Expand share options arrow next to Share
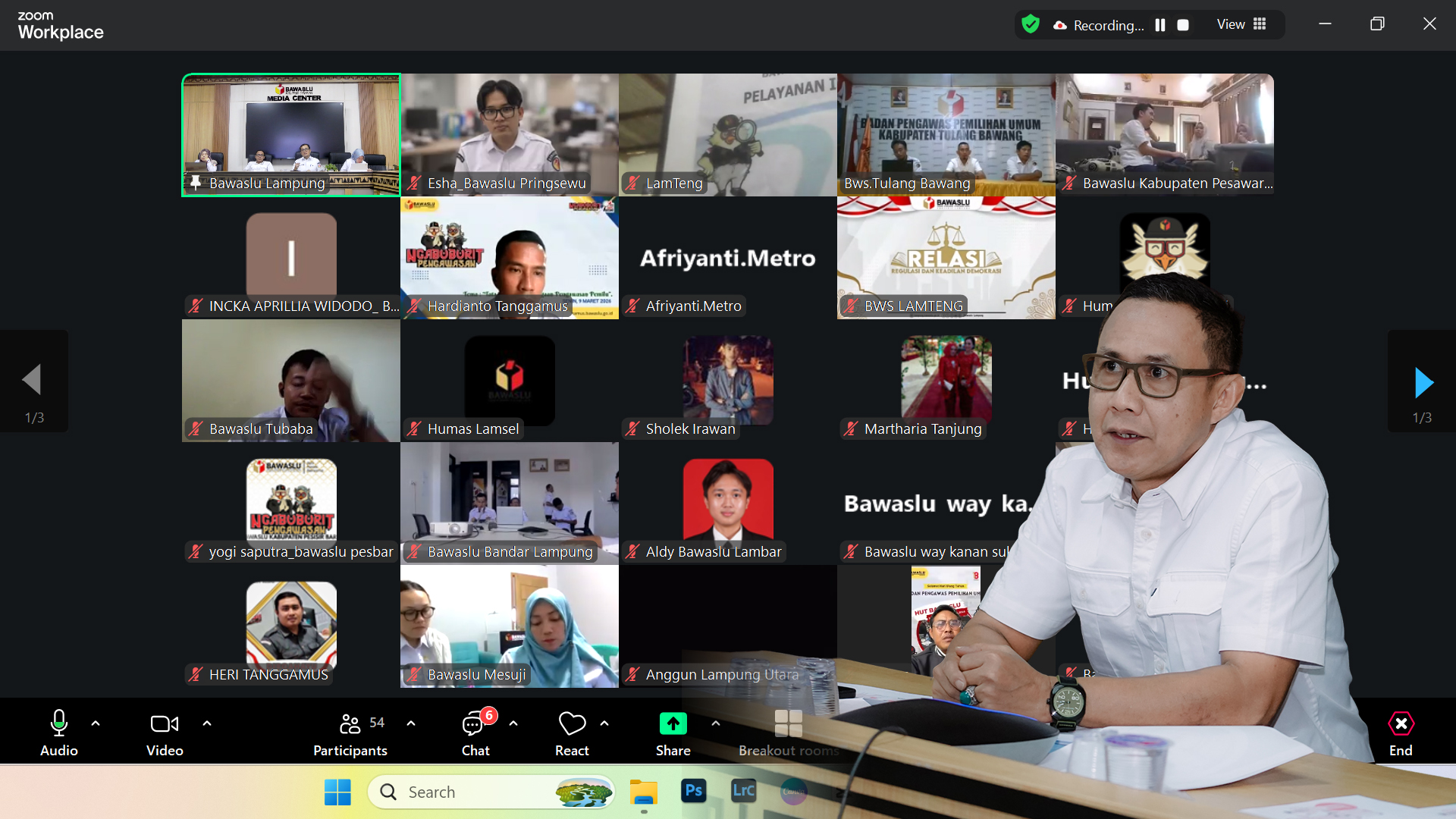The height and width of the screenshot is (819, 1456). pyautogui.click(x=715, y=723)
